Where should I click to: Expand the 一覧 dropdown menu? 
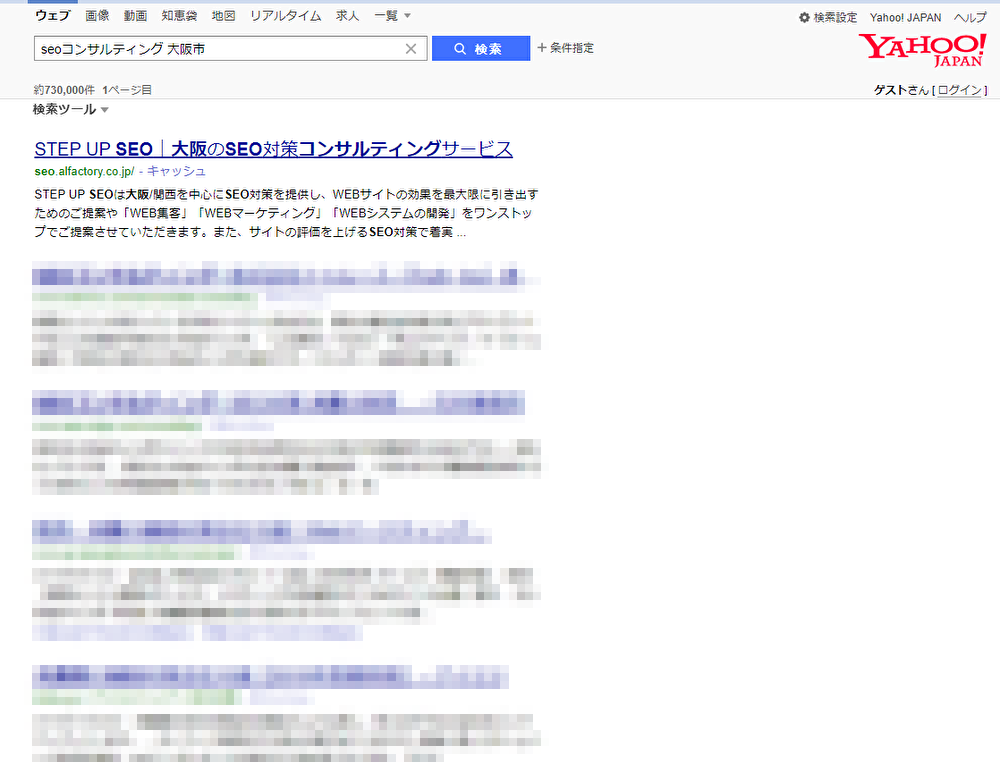click(x=392, y=16)
